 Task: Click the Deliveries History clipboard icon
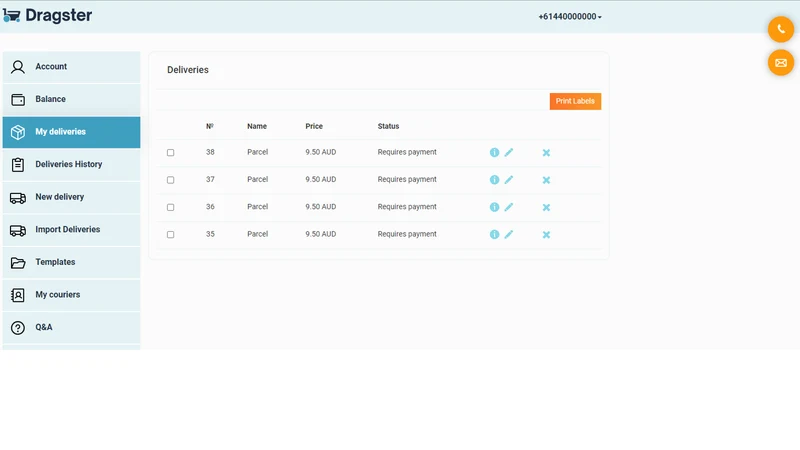[18, 165]
